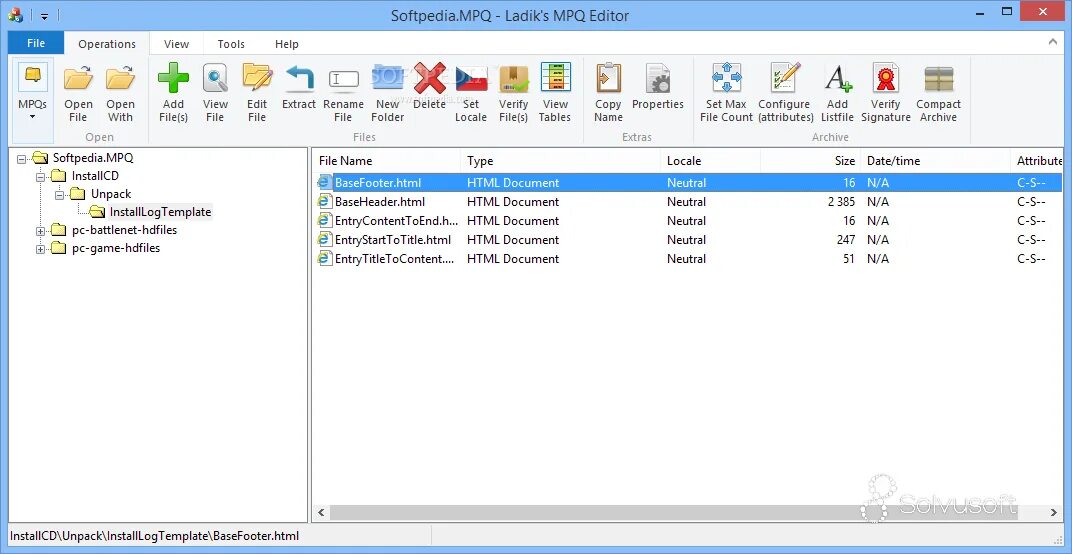
Task: Switch to the Operations tab
Action: pyautogui.click(x=107, y=44)
